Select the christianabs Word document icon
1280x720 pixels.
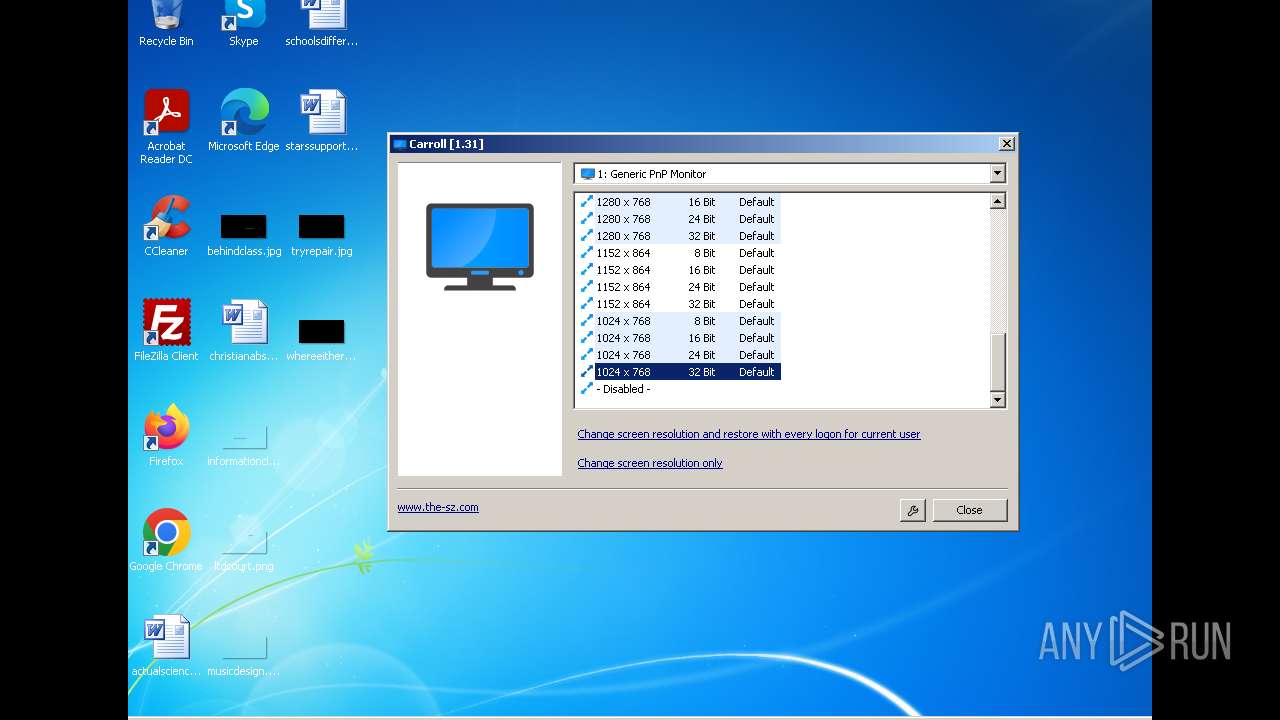244,330
